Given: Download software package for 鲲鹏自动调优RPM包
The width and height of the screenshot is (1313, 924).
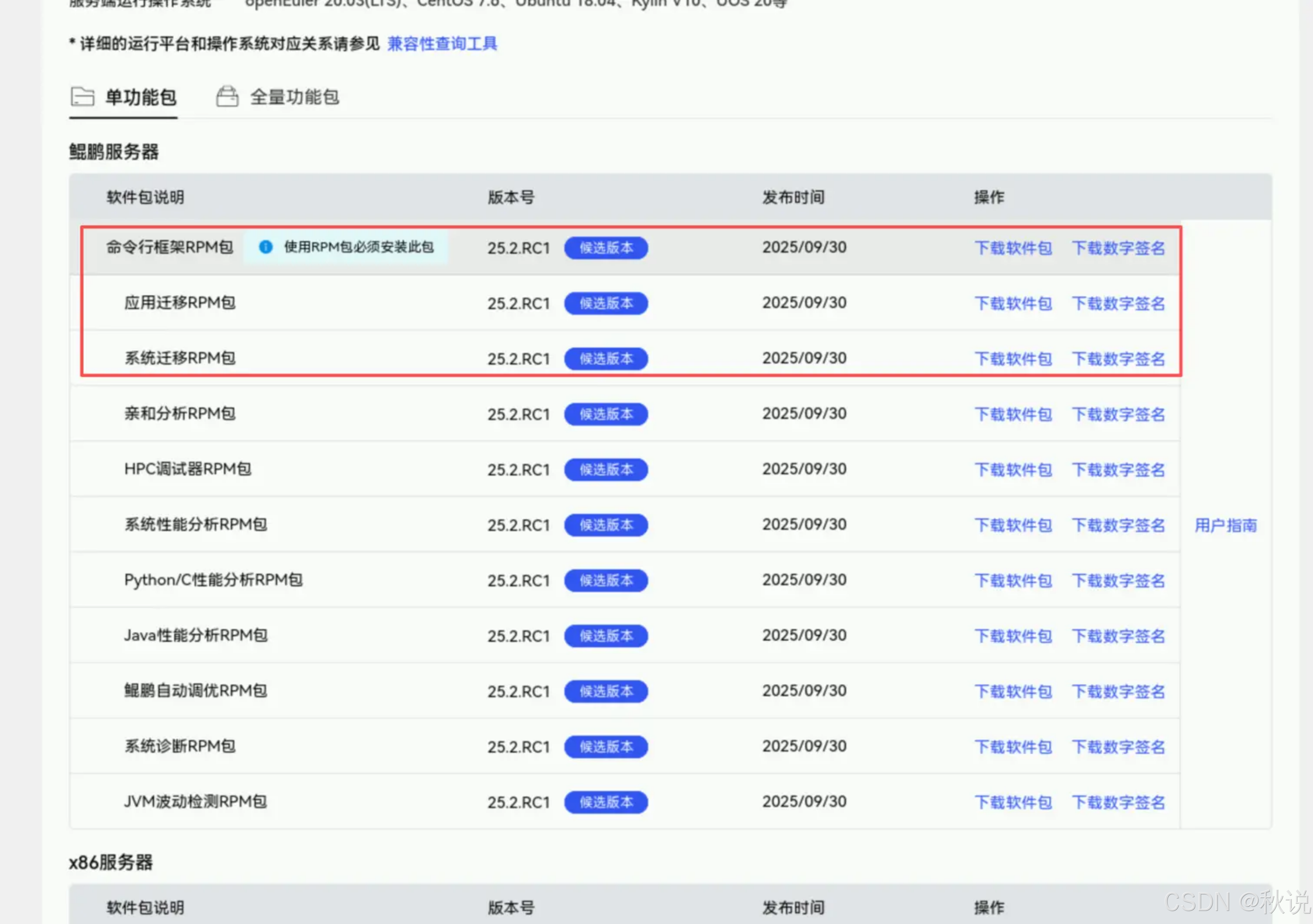Looking at the screenshot, I should tap(1013, 692).
